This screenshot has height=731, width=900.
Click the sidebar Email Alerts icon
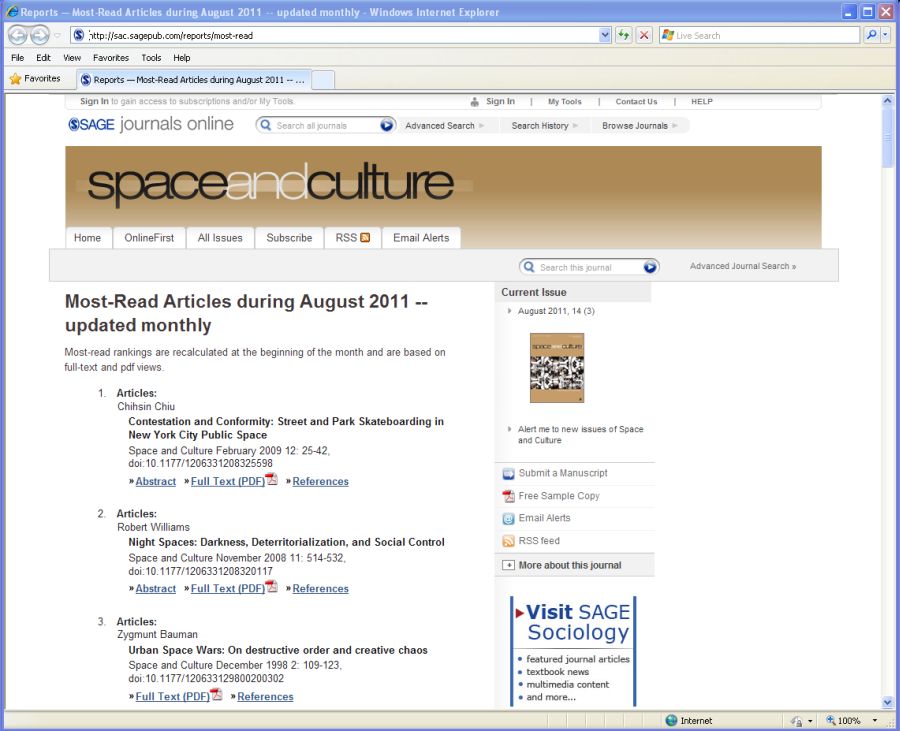point(509,519)
